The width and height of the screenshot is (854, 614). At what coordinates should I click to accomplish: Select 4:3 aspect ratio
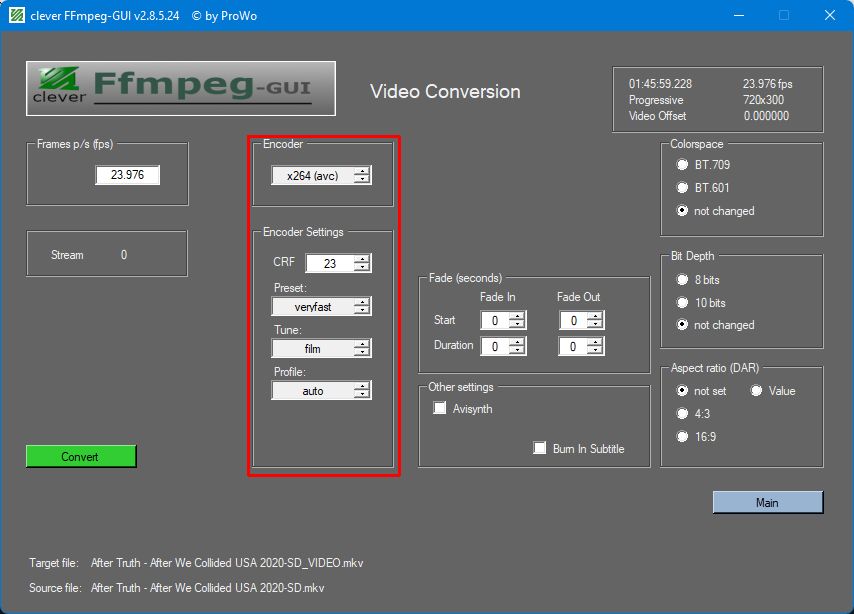click(682, 414)
